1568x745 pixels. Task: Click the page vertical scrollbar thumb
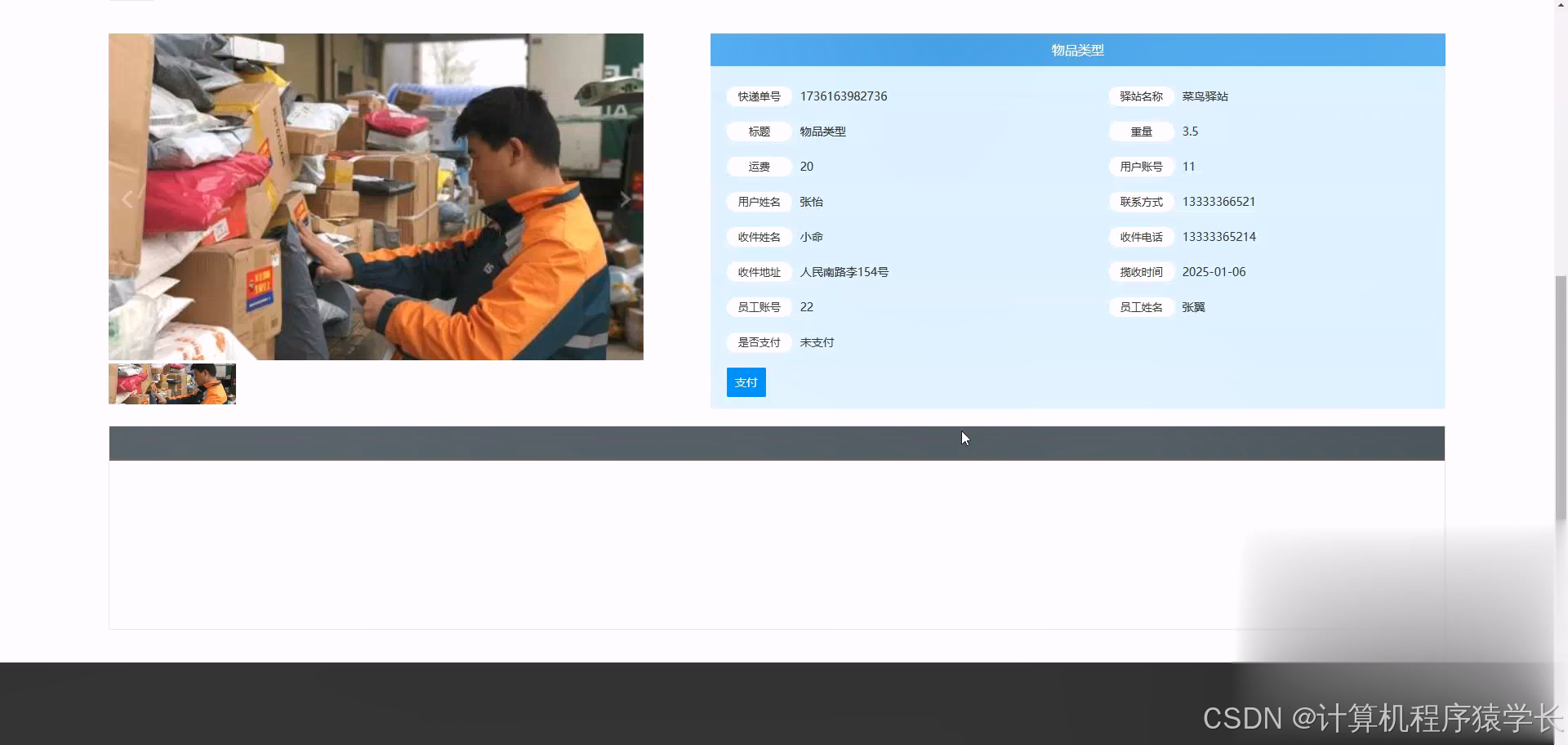coord(1561,398)
